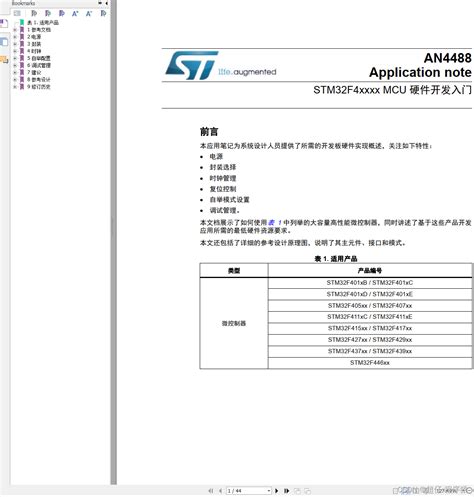This screenshot has height=497, width=474.
Task: Click cell 'STM32F446xx'
Action: click(x=370, y=363)
